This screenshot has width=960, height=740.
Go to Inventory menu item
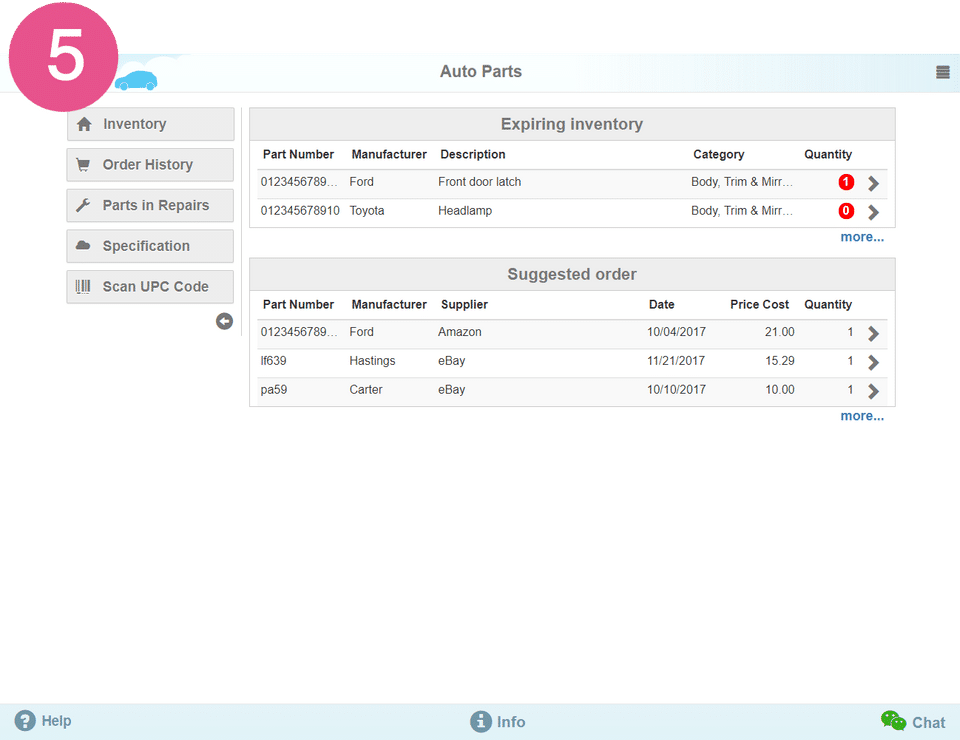151,124
